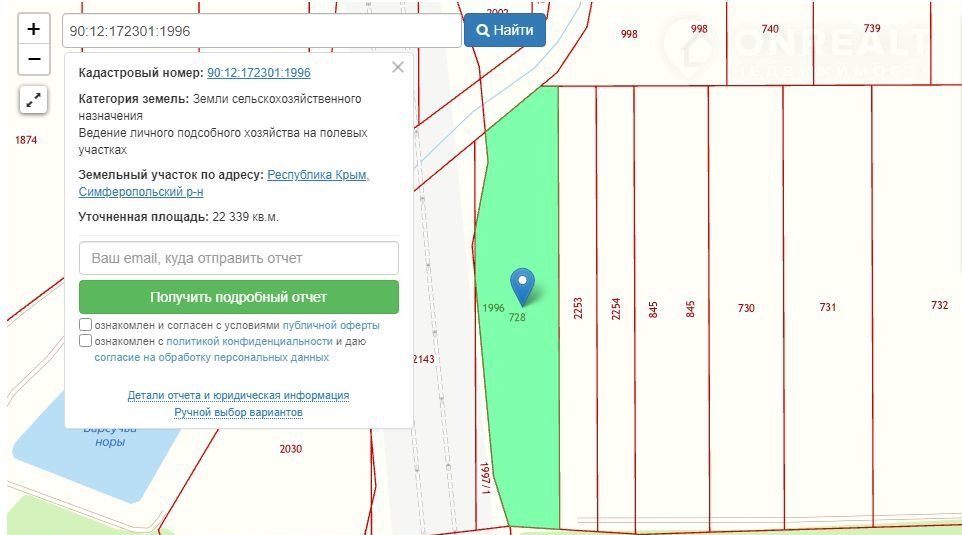The image size is (962, 535).
Task: Zoom in on the map
Action: pyautogui.click(x=34, y=29)
